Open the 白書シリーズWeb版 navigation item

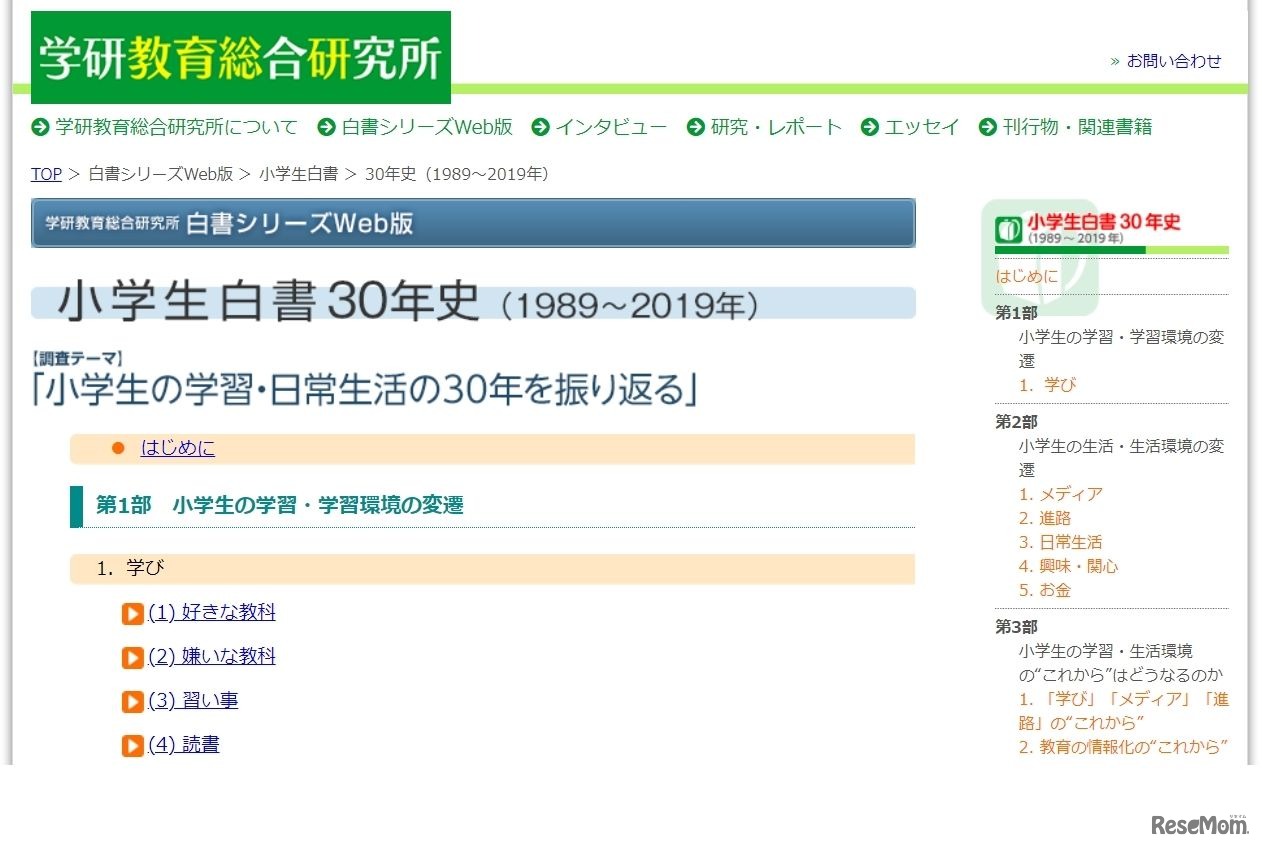coord(427,127)
